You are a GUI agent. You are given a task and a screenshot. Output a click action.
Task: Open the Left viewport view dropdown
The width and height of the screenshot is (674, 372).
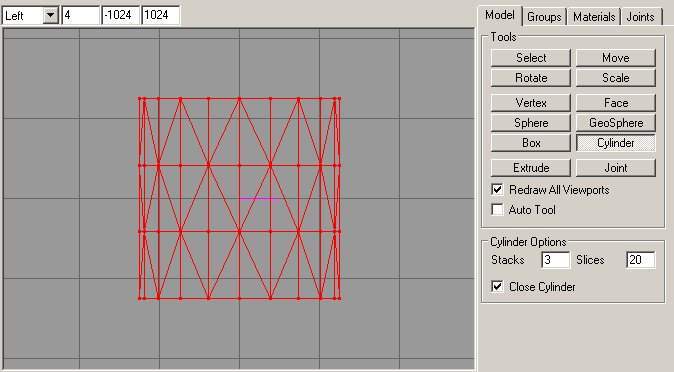[x=51, y=16]
